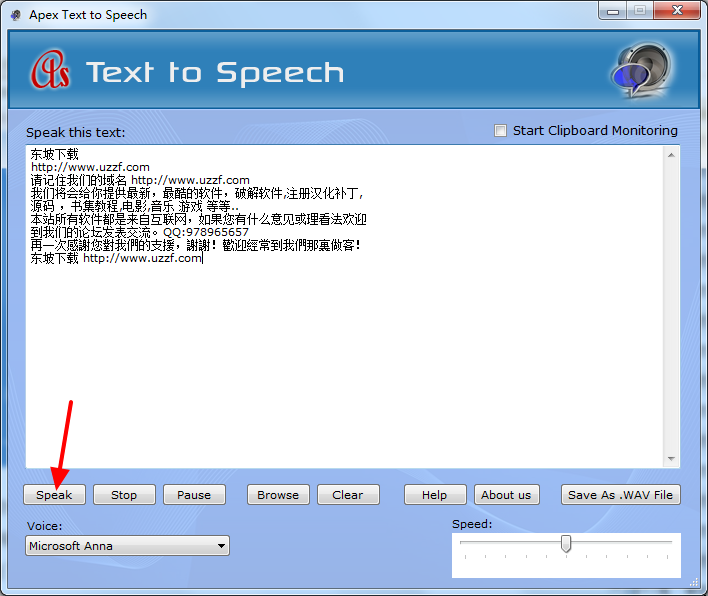The width and height of the screenshot is (708, 596).
Task: Click the Speak button
Action: [x=54, y=495]
